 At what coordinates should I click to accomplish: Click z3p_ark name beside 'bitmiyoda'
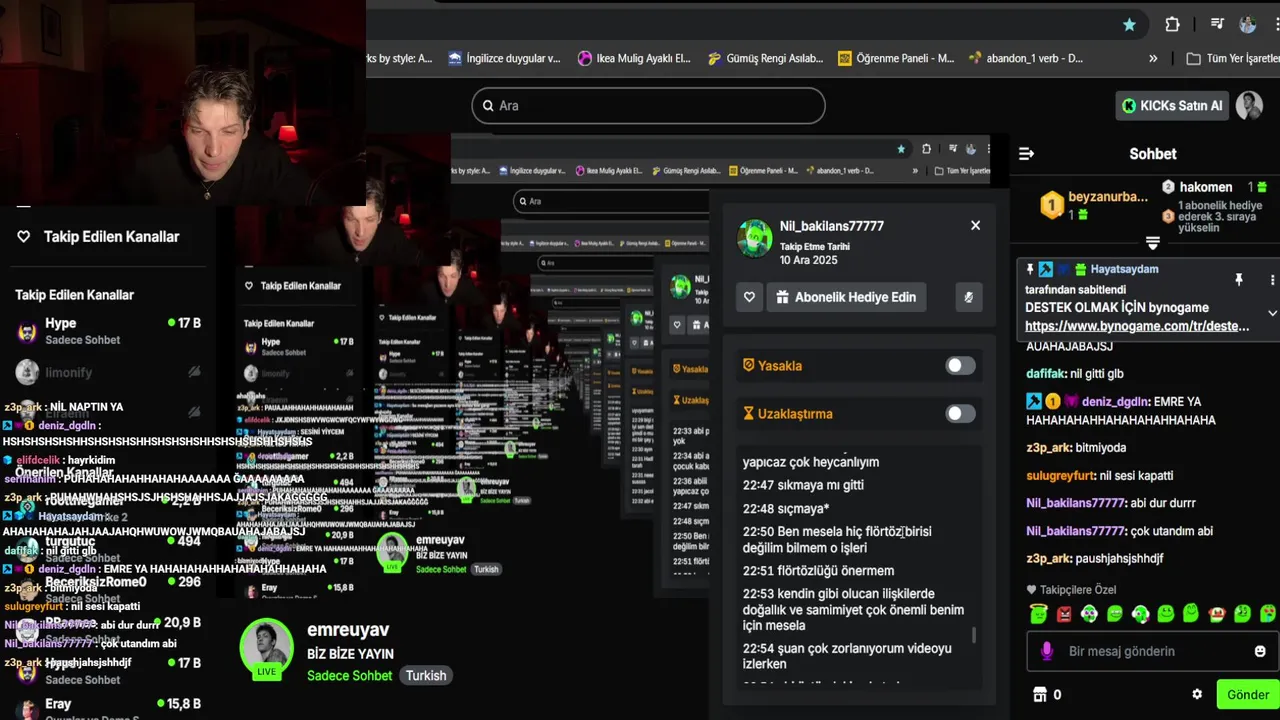1048,448
